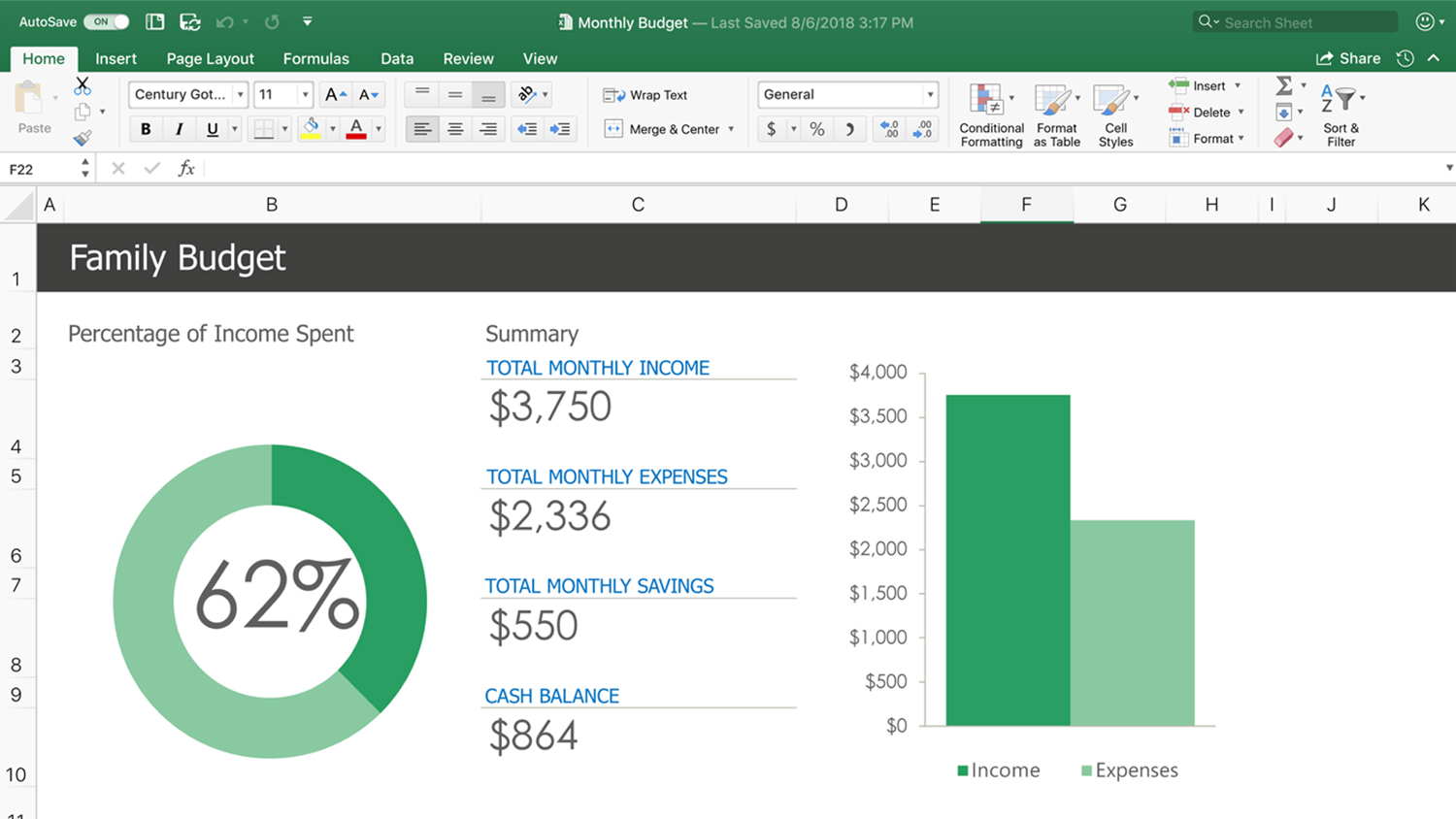Open Conditional Formatting
This screenshot has width=1456, height=819.
click(990, 115)
